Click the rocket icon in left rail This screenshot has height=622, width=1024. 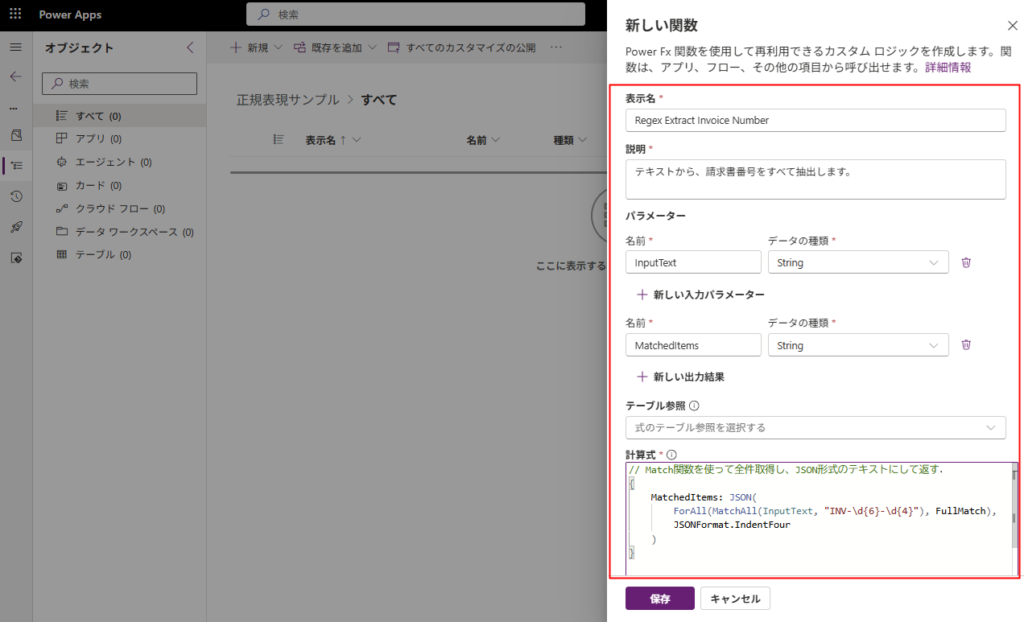tap(15, 227)
